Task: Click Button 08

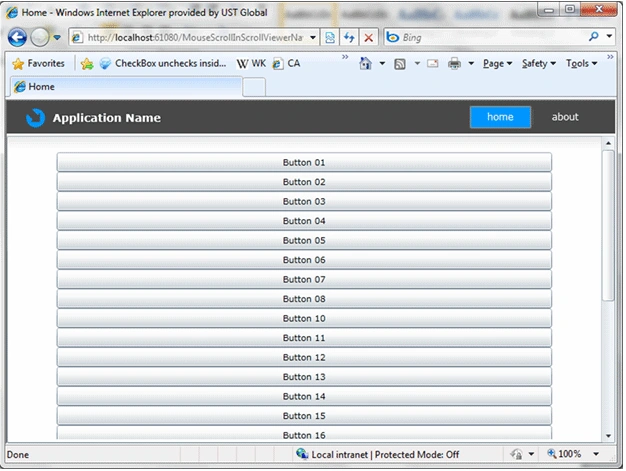Action: tap(304, 299)
